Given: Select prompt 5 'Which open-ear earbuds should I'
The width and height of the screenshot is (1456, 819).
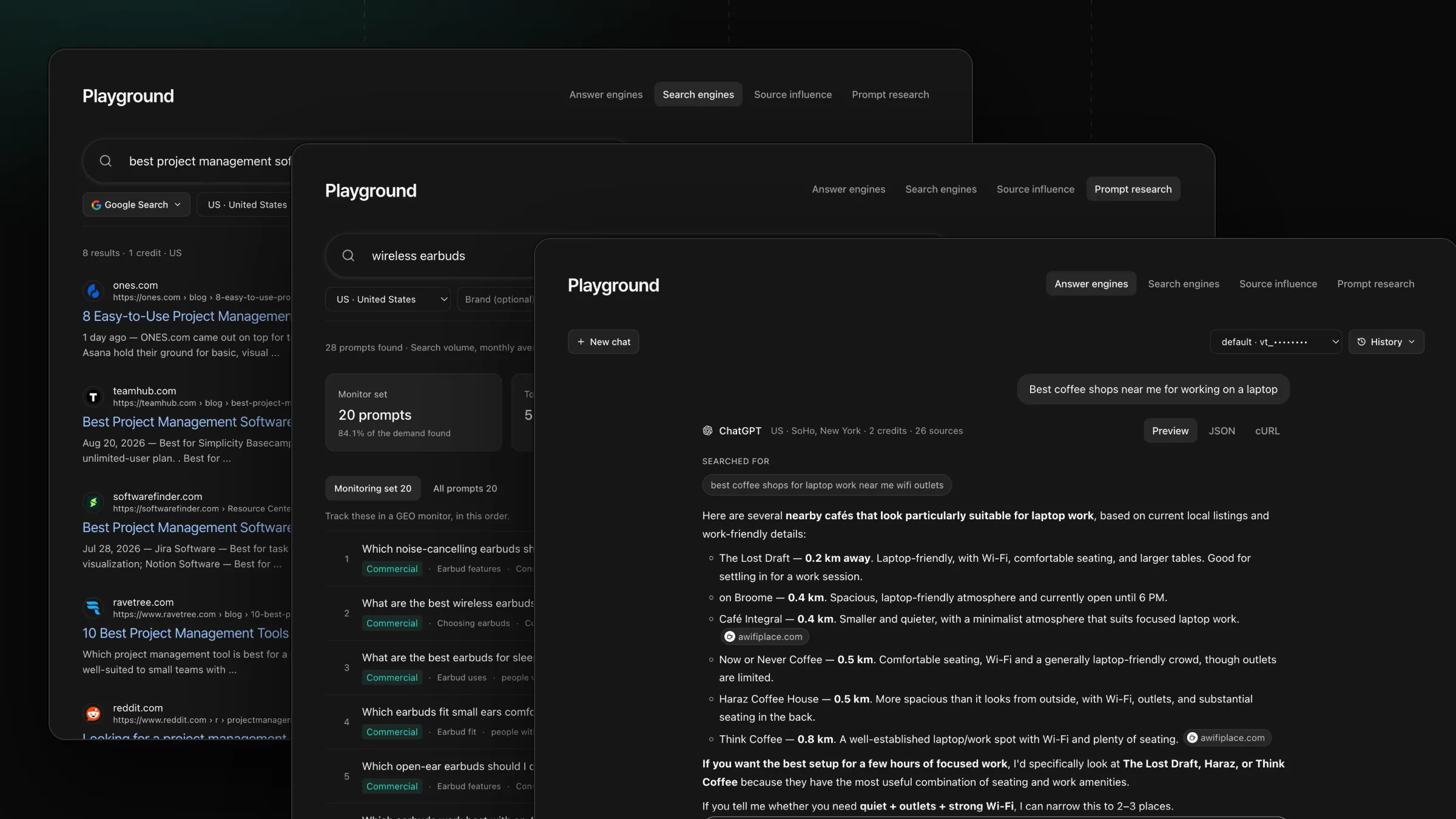Looking at the screenshot, I should click(x=430, y=776).
